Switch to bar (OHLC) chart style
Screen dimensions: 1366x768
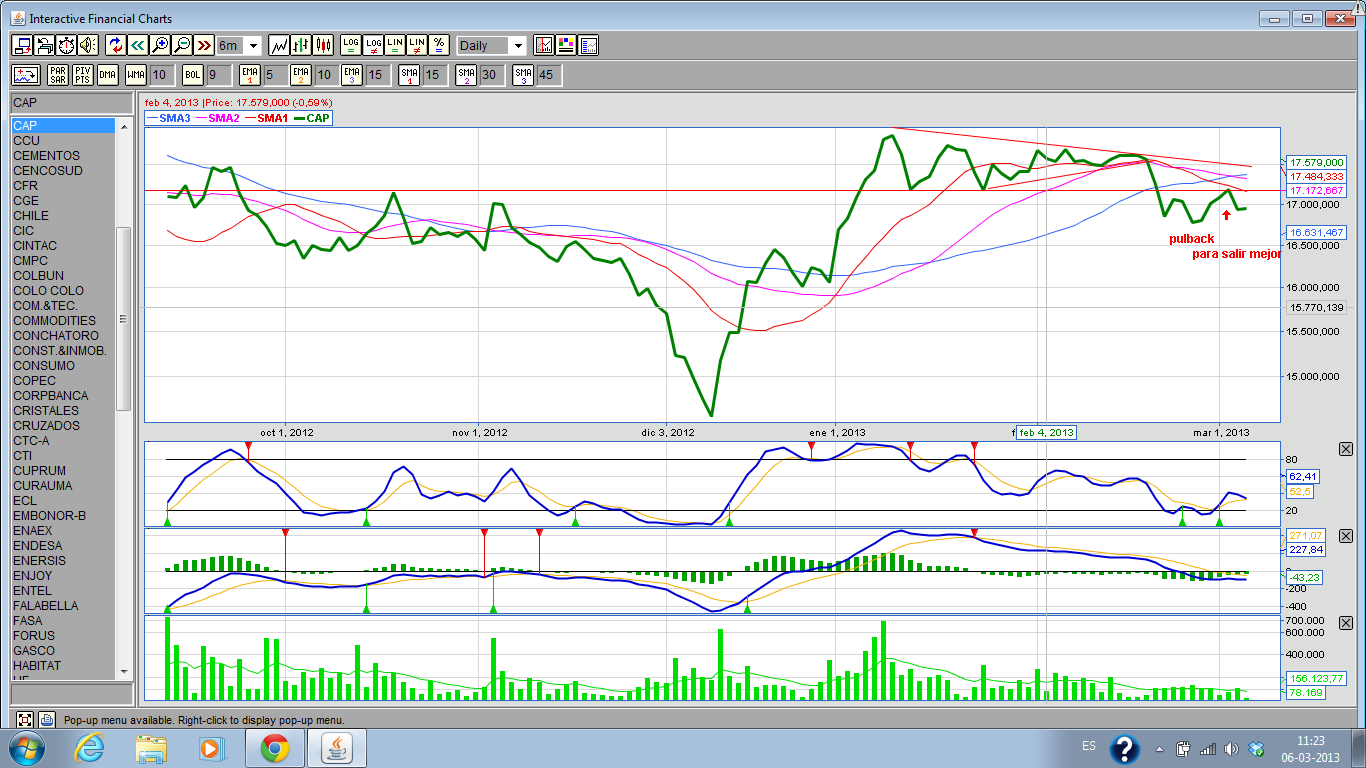point(301,45)
